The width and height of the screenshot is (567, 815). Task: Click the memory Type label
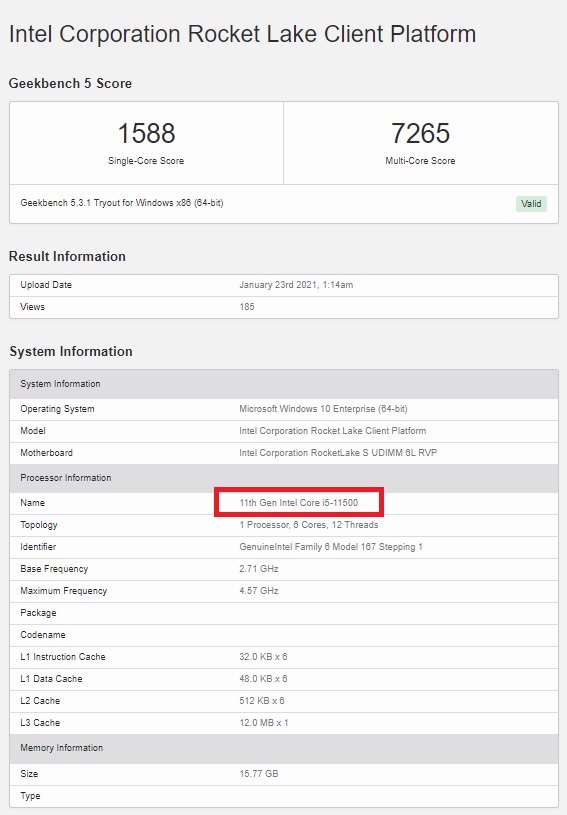pyautogui.click(x=30, y=796)
